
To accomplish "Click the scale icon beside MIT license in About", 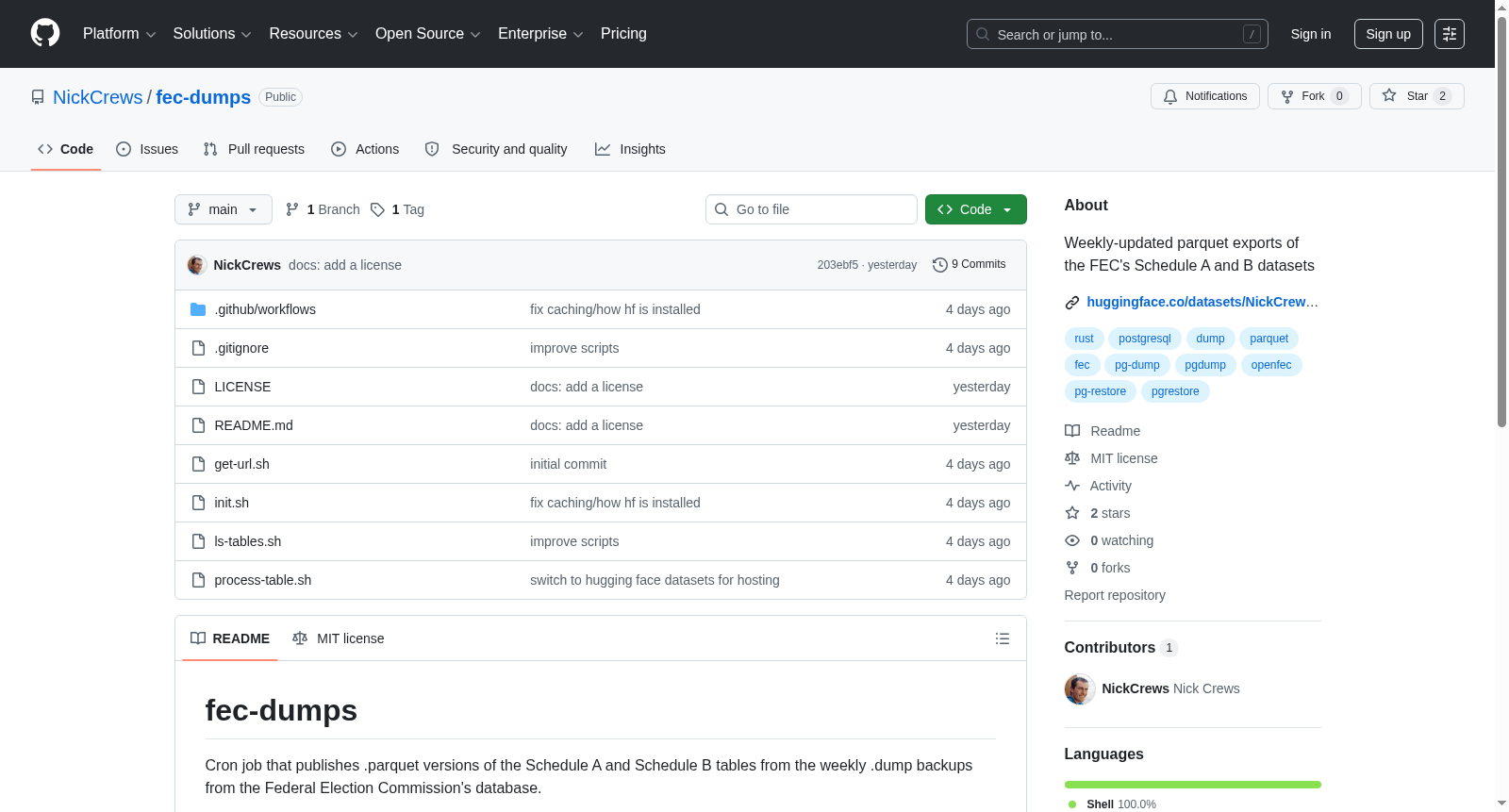I will coord(1072,458).
